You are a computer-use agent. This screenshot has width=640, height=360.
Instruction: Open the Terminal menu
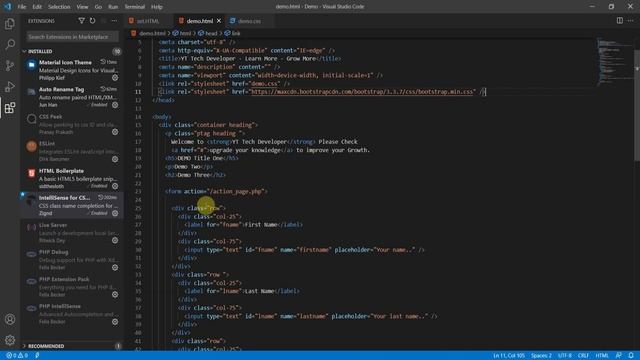point(135,7)
